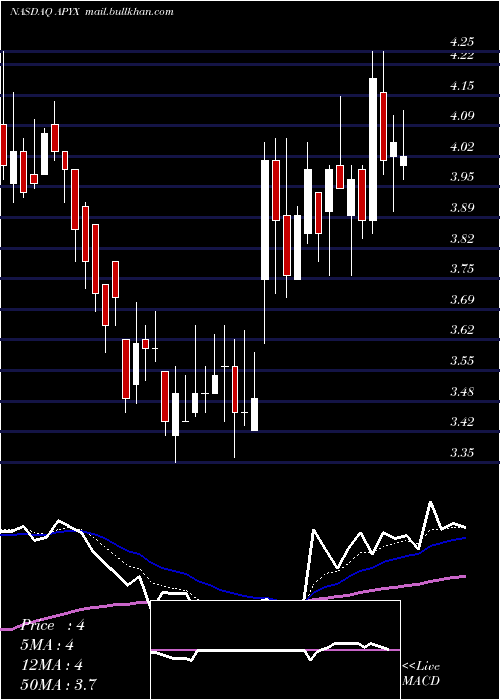Click the 4.15 price axis label

pyautogui.click(x=462, y=85)
